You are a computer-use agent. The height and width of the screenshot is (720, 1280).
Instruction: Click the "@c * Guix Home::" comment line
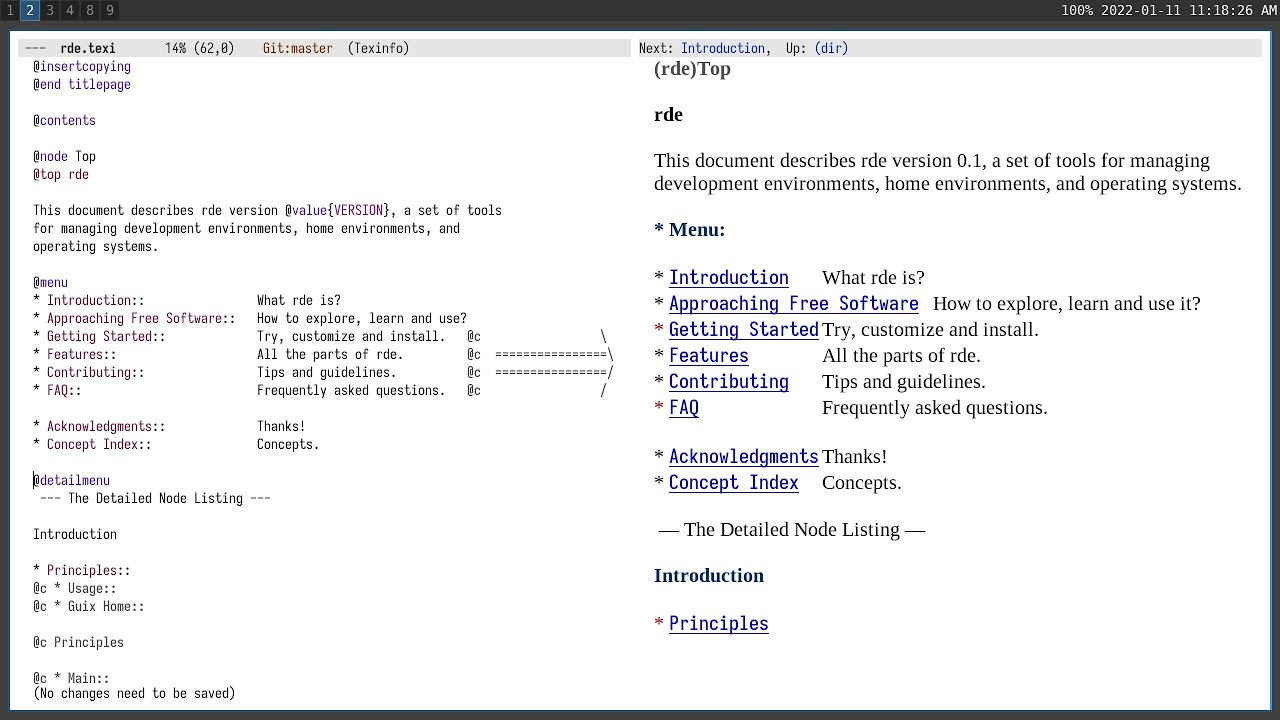click(89, 607)
